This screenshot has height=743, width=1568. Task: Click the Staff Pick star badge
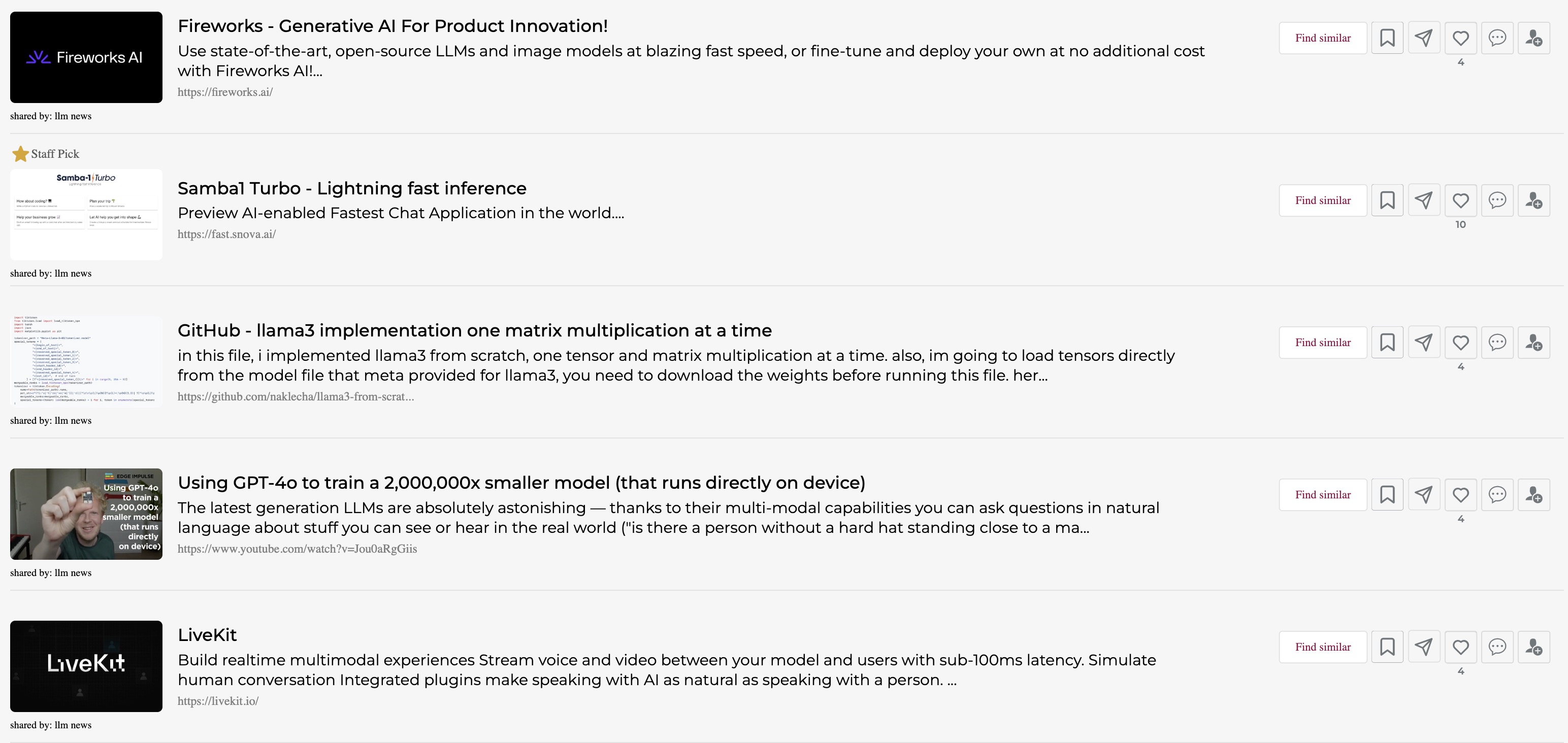pos(21,154)
